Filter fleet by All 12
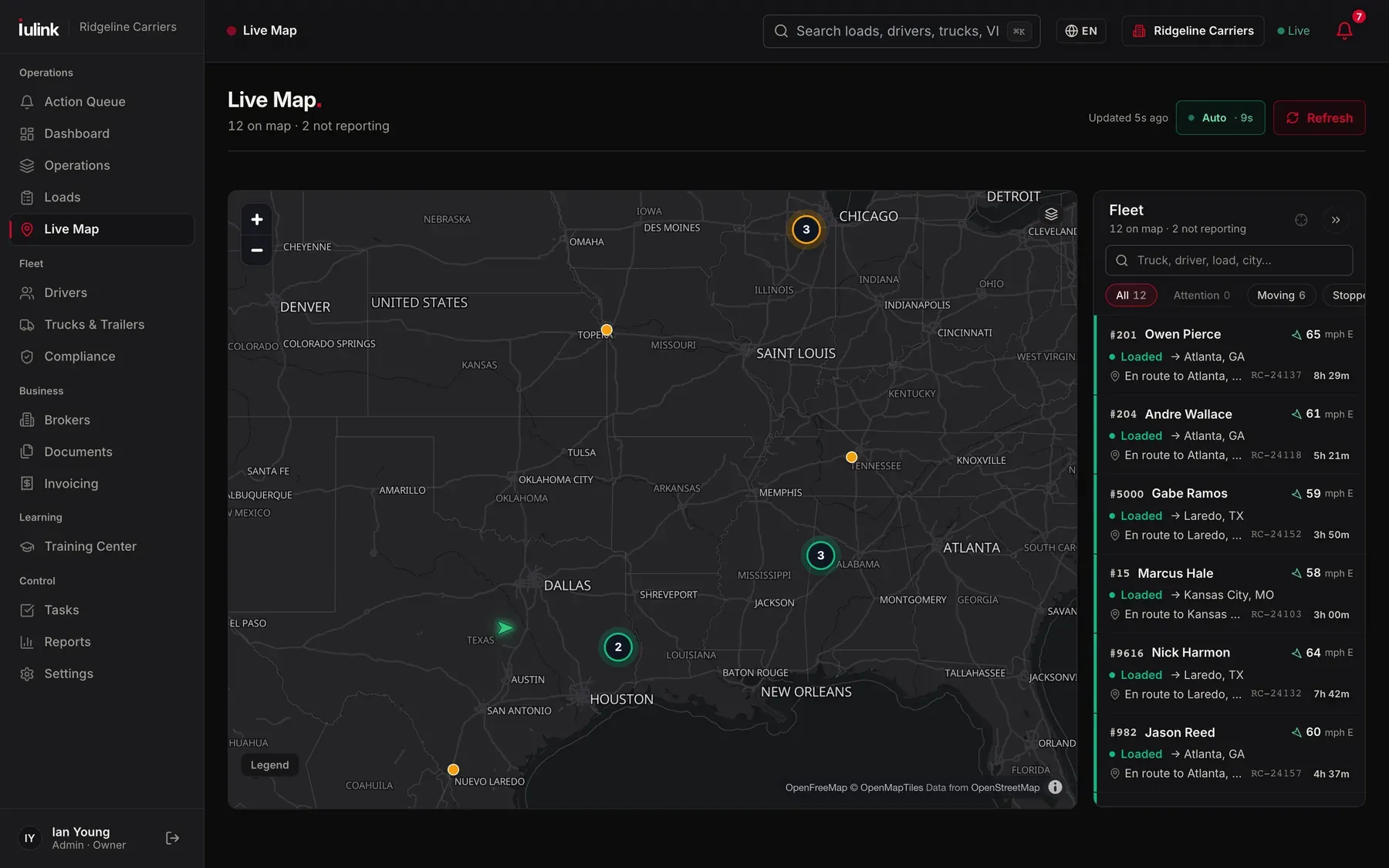The width and height of the screenshot is (1389, 868). (1130, 296)
